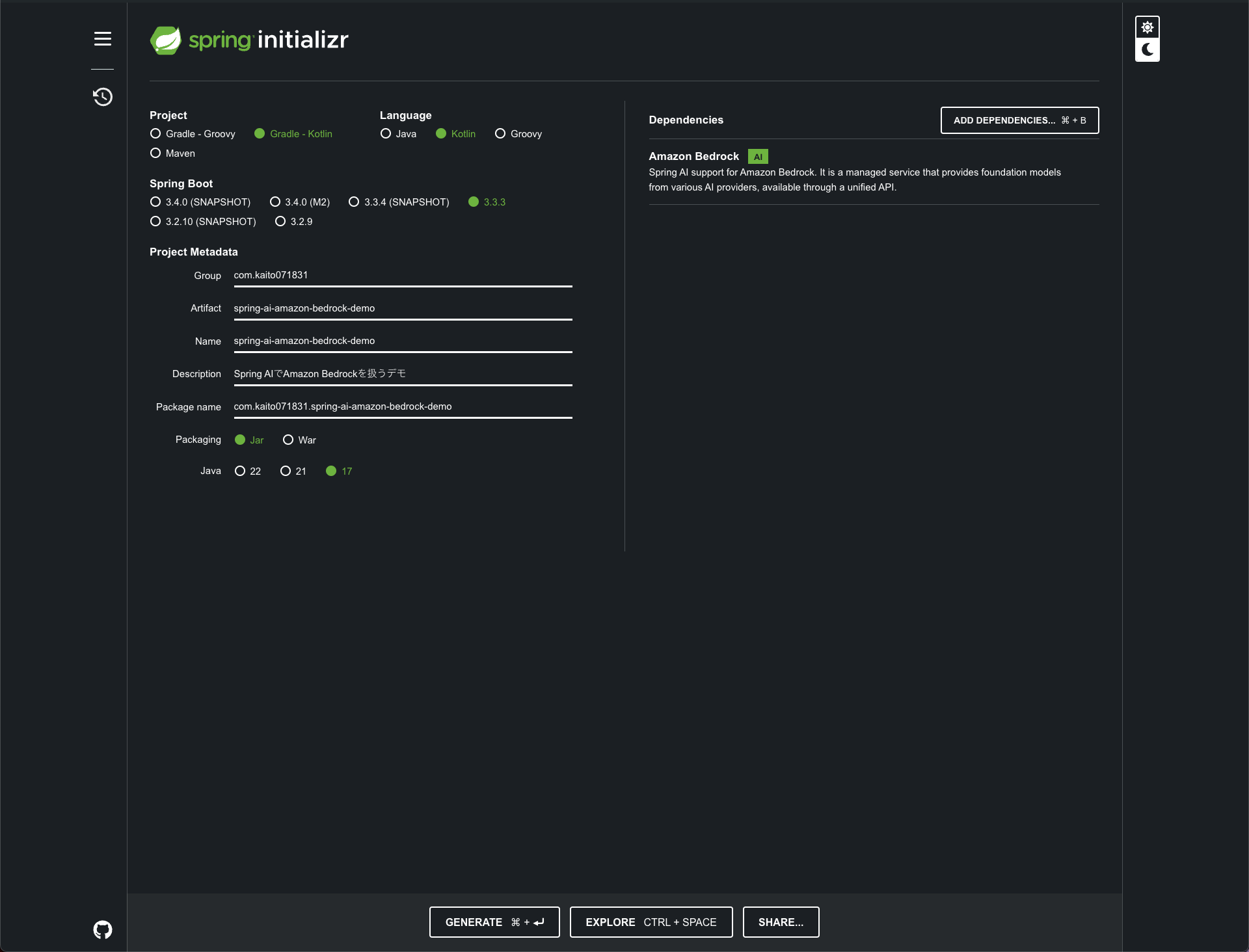Focus the Description text field

402,374
